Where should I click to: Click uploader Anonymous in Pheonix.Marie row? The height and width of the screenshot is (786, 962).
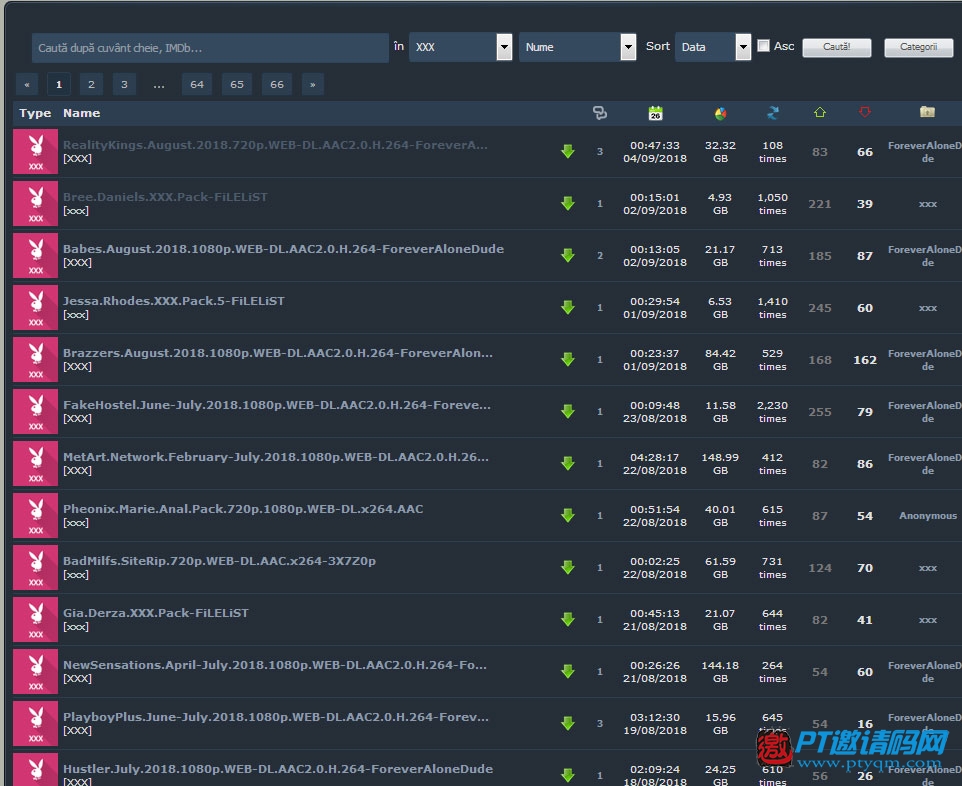[x=928, y=515]
